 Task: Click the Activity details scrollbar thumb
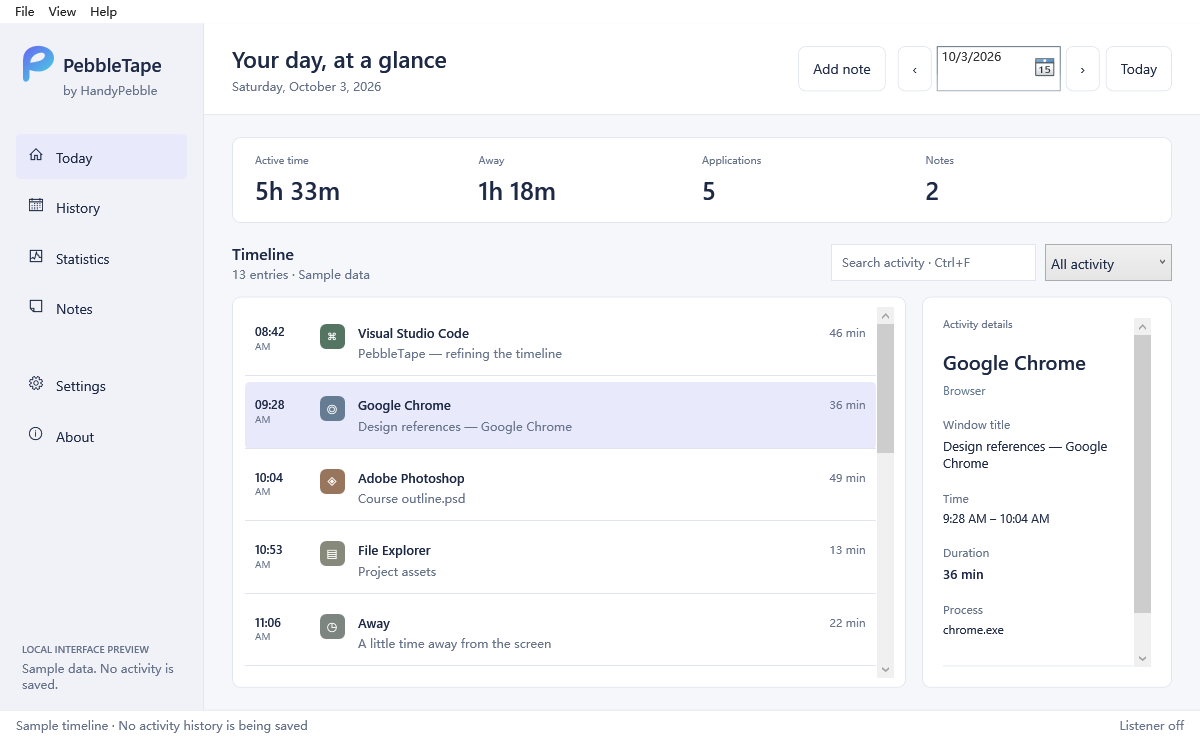1143,474
